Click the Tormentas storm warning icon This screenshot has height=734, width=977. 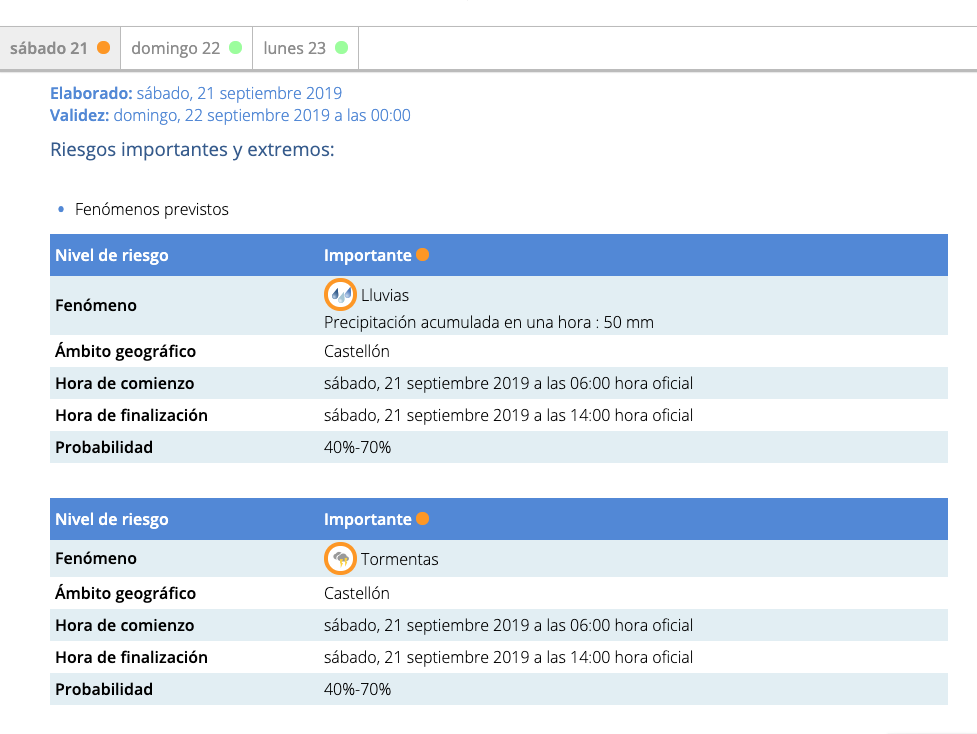(x=341, y=558)
